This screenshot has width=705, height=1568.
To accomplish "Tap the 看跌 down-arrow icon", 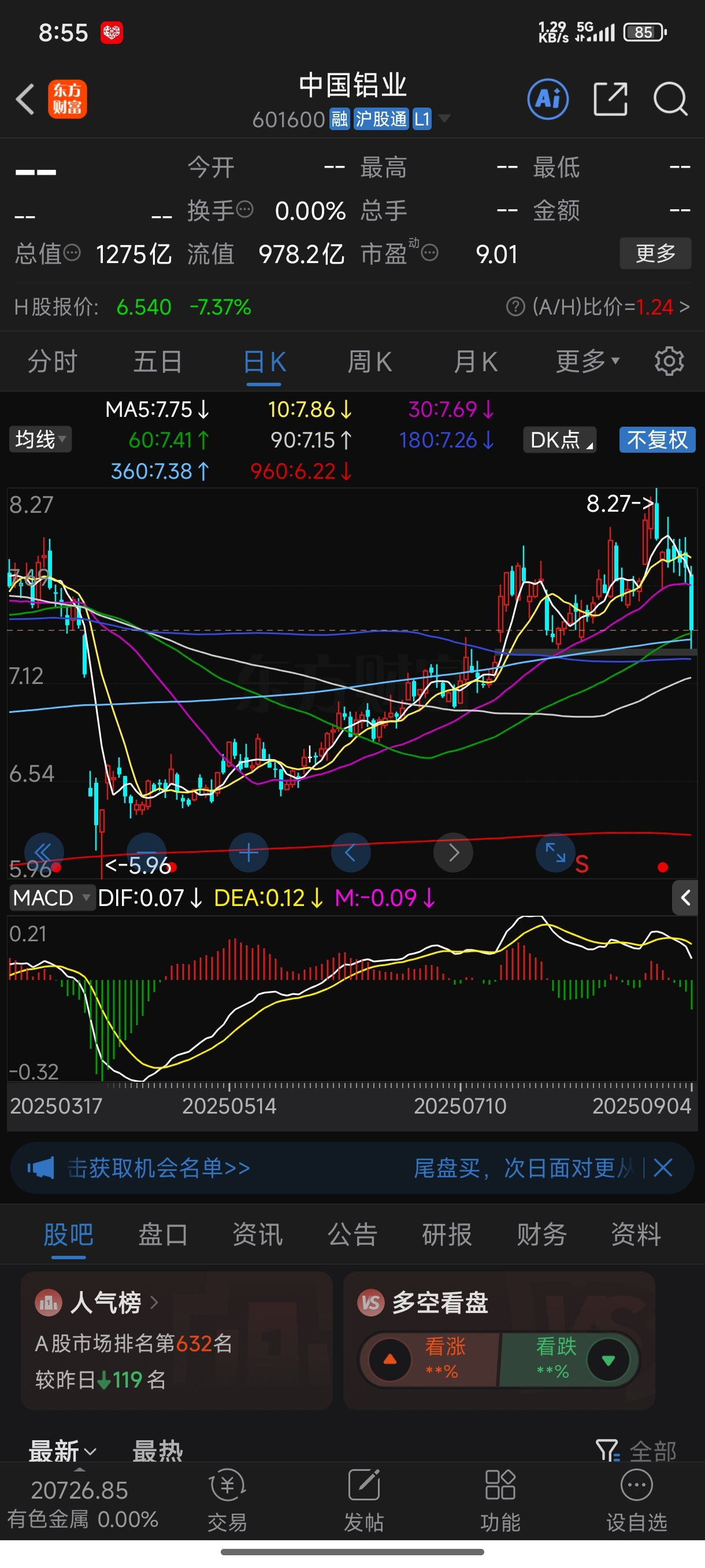I will point(608,1359).
